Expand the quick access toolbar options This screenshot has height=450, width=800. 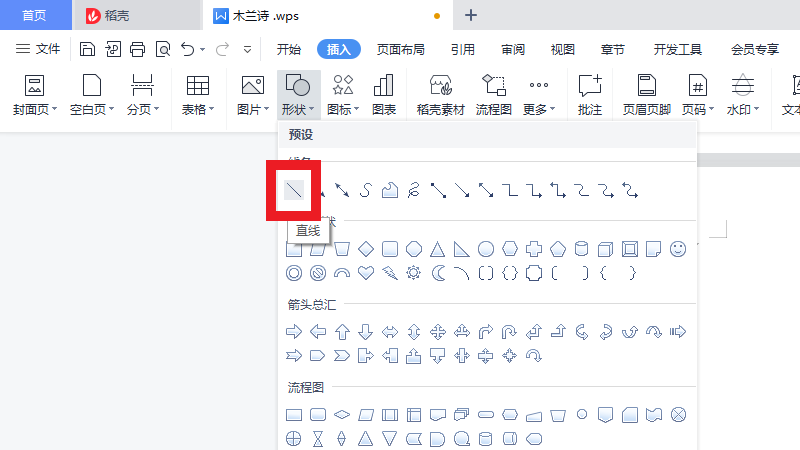[x=247, y=49]
